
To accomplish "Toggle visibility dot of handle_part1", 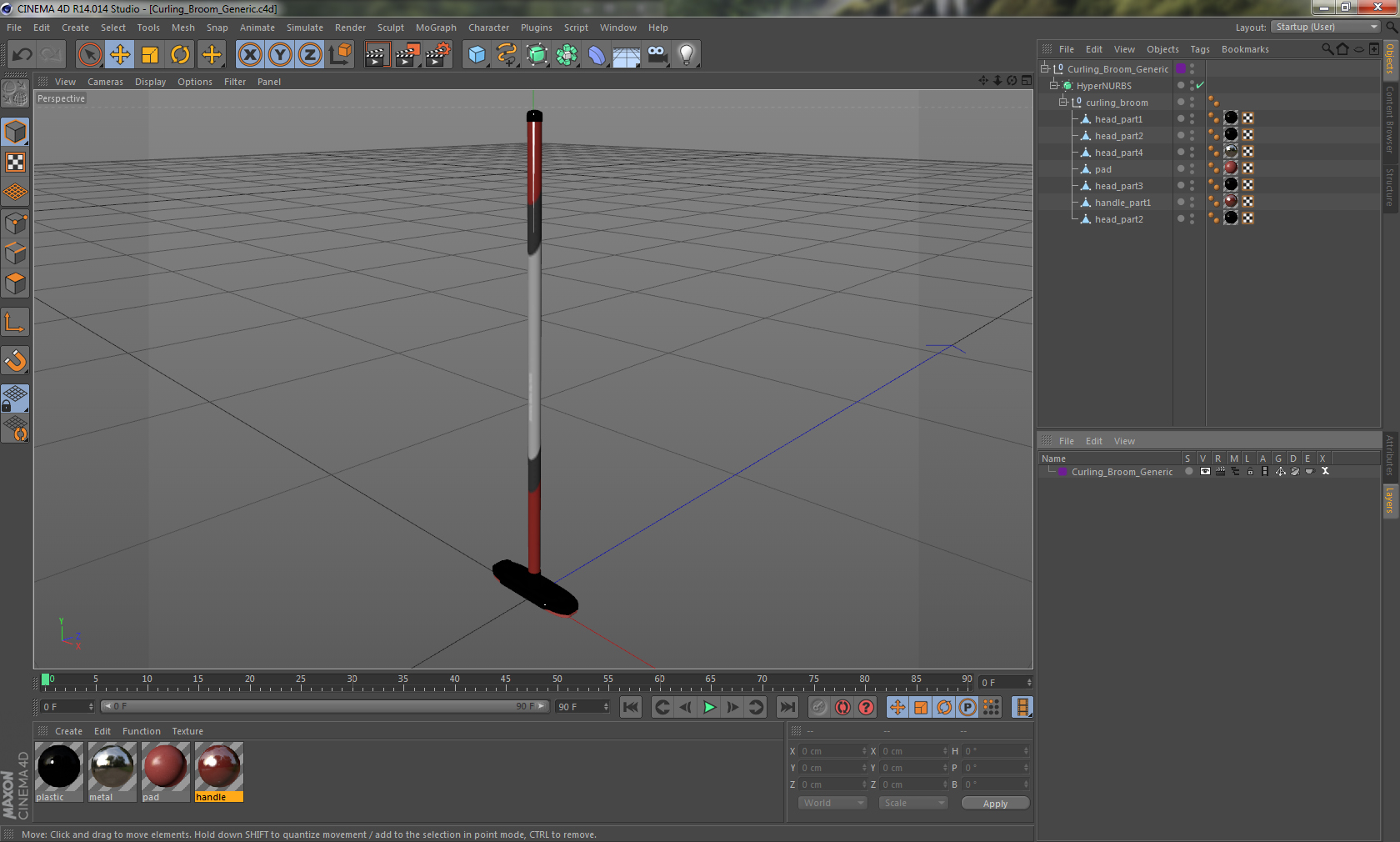I will click(1181, 202).
